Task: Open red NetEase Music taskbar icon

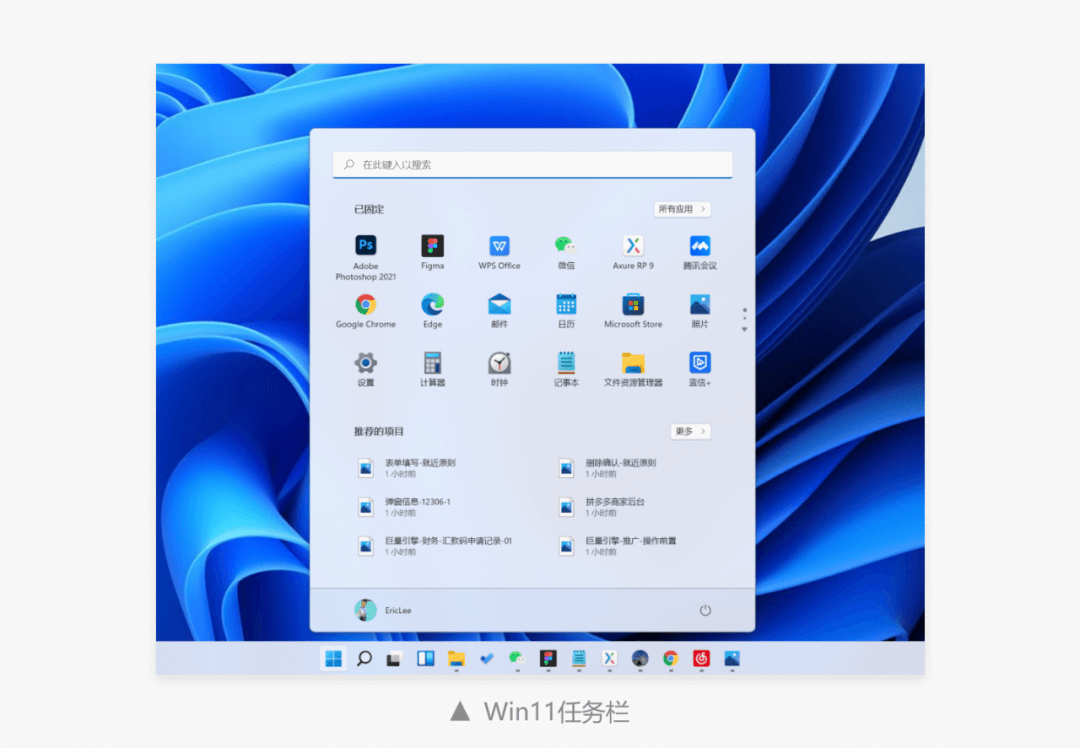Action: tap(701, 658)
